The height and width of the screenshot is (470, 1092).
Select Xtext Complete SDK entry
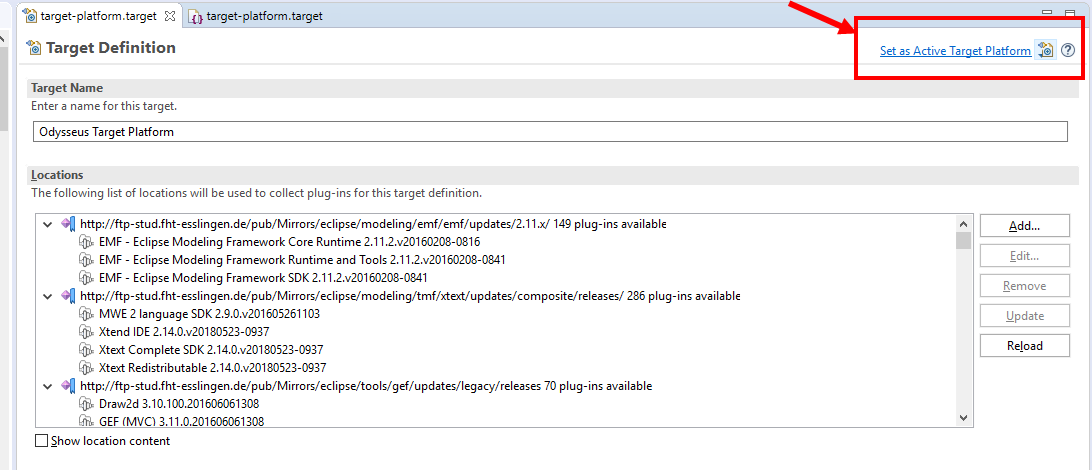tap(210, 350)
